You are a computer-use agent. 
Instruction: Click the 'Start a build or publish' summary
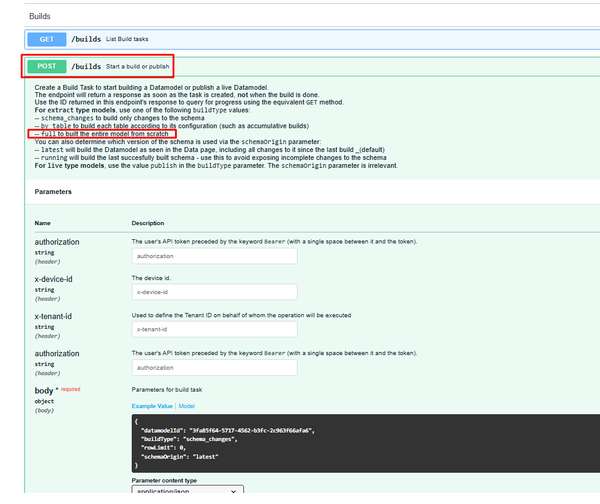coord(137,68)
